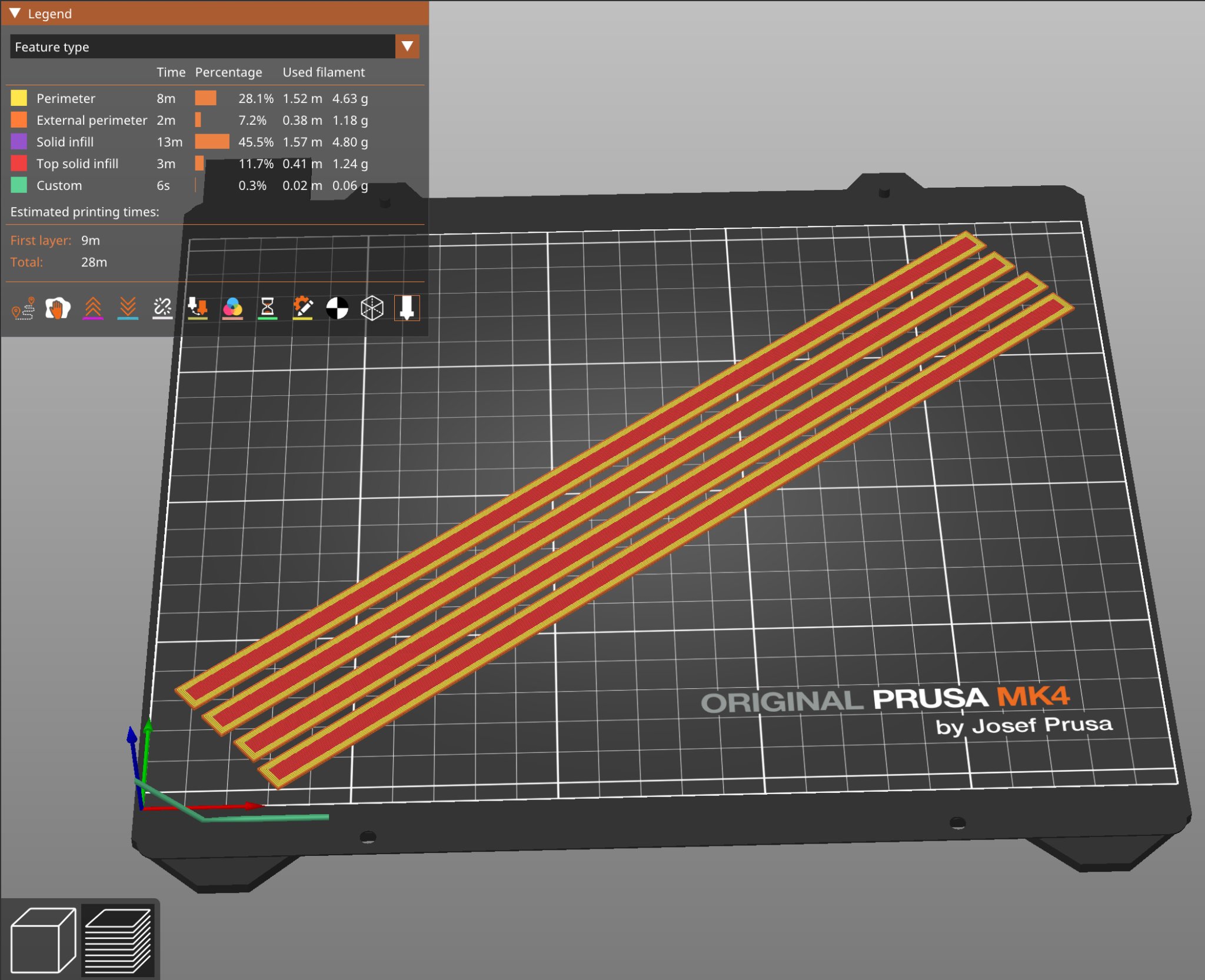Show retractions with the up-arrows icon
The width and height of the screenshot is (1205, 980).
coord(93,308)
